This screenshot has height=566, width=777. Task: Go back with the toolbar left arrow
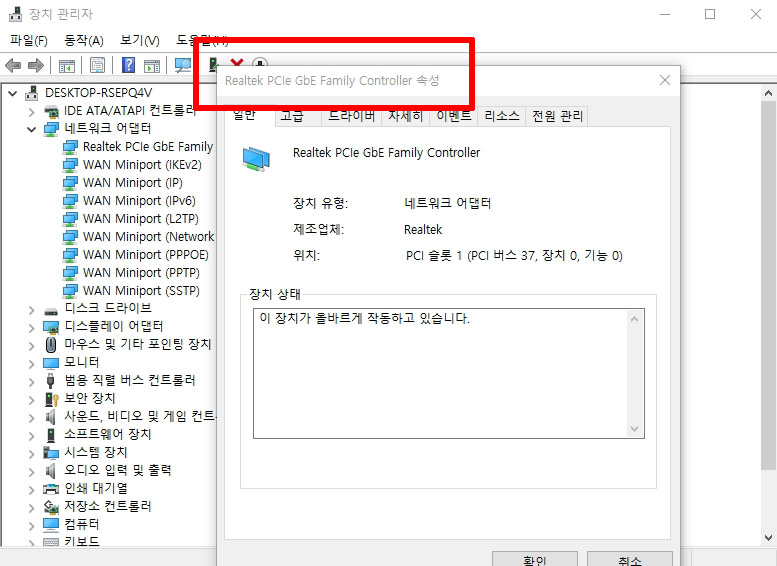12,65
